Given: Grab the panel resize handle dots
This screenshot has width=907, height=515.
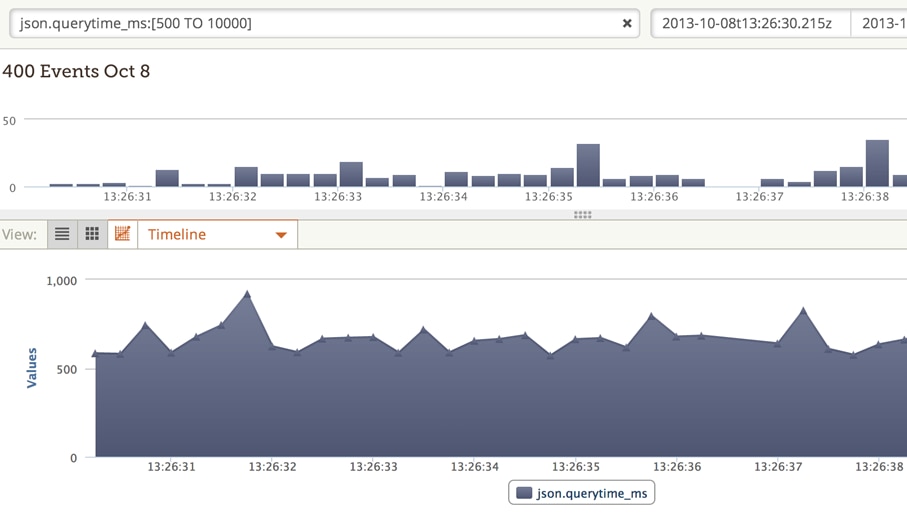Looking at the screenshot, I should coord(582,215).
